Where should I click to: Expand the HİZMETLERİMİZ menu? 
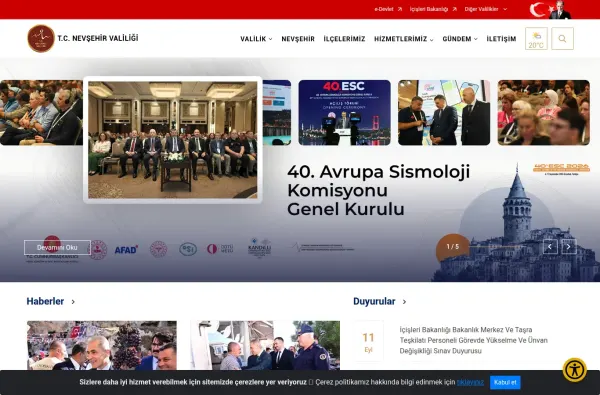[404, 39]
